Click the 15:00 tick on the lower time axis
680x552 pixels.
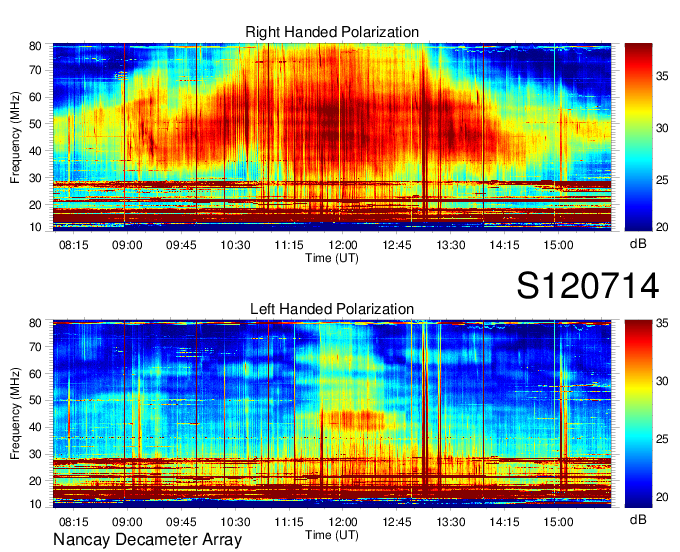point(559,522)
